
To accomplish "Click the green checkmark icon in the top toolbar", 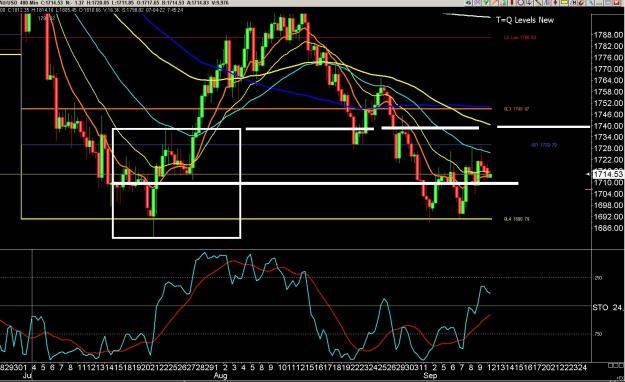I will click(x=486, y=2).
